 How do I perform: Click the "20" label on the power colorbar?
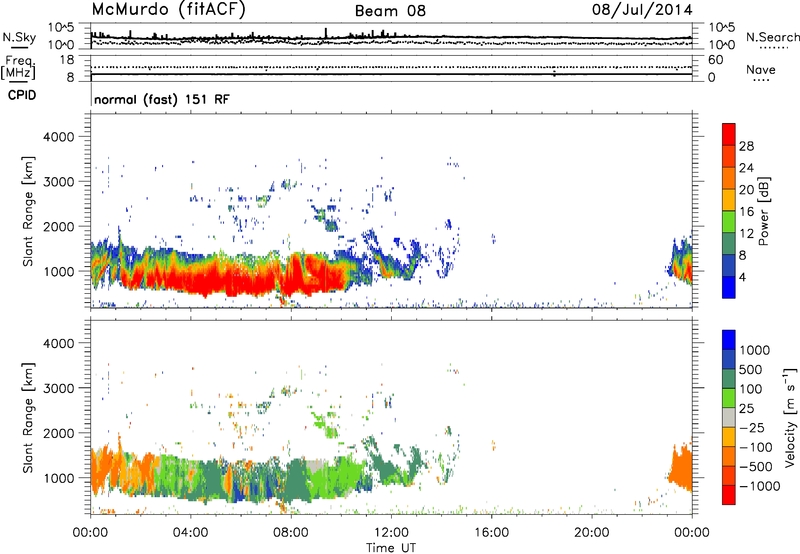click(746, 190)
